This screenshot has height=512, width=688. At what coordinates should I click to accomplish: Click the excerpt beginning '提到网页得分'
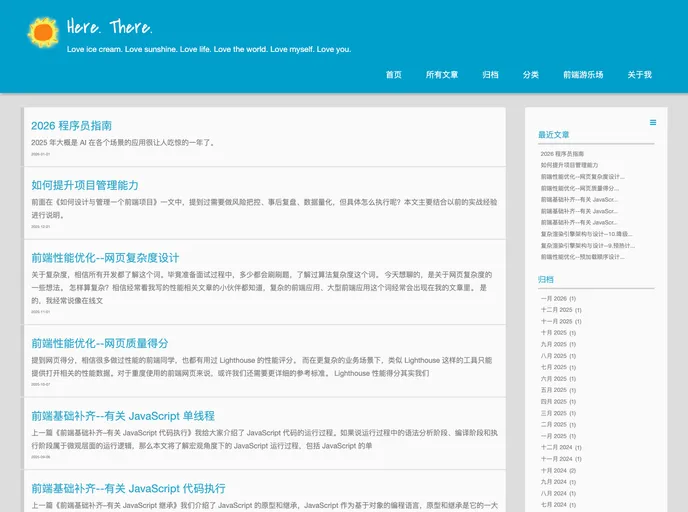click(x=262, y=367)
